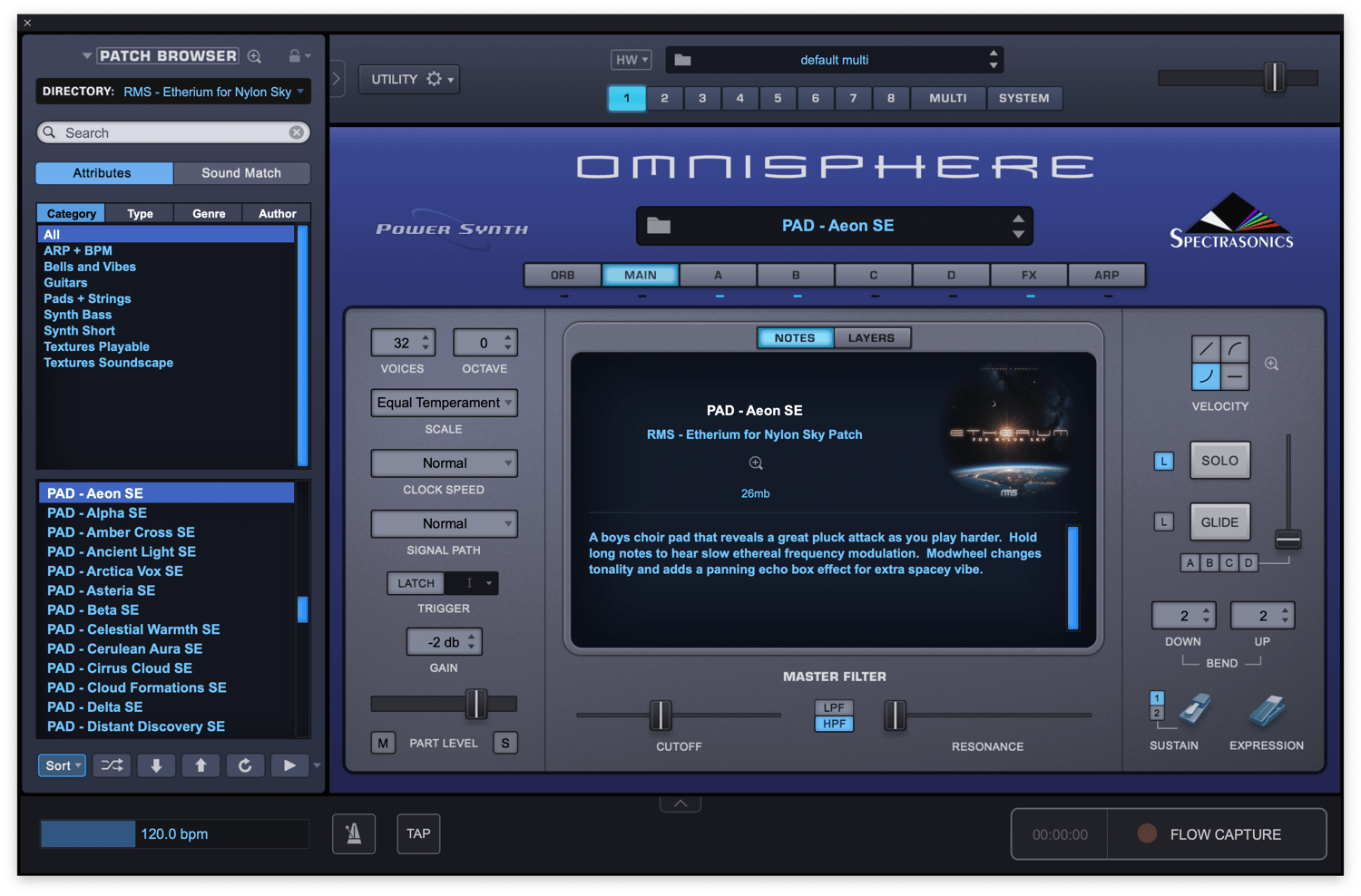Click the velocity curve zoom magnifier
Image resolution: width=1361 pixels, height=896 pixels.
(x=1272, y=364)
